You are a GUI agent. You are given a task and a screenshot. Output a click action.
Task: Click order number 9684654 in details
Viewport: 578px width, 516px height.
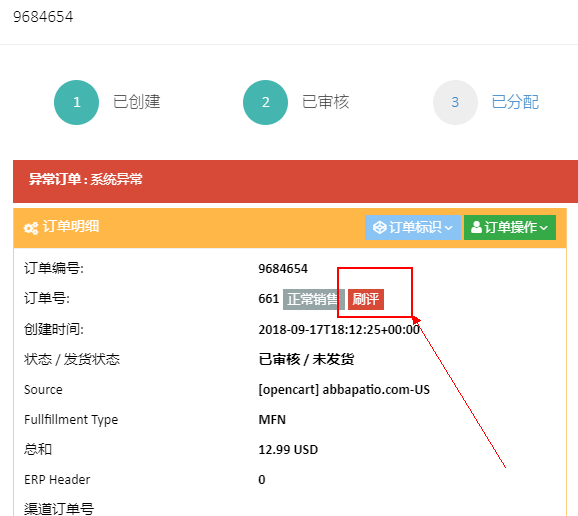tap(283, 269)
